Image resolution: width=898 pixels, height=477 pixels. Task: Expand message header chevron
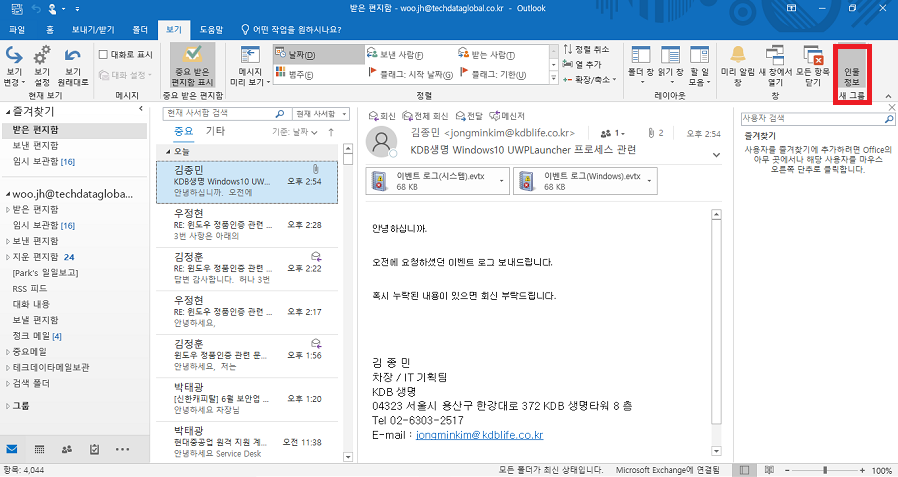[716, 155]
